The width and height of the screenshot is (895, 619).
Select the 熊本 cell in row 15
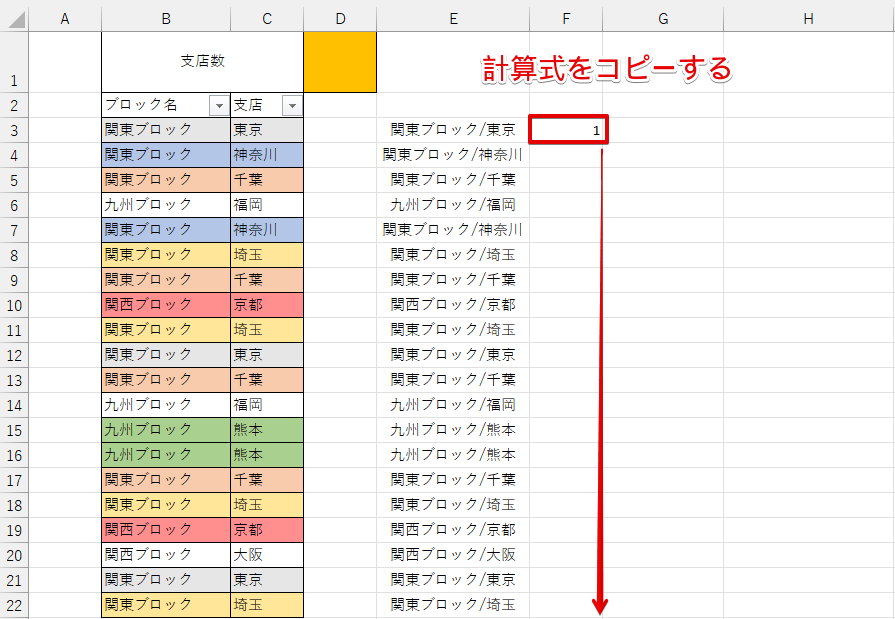pos(267,430)
